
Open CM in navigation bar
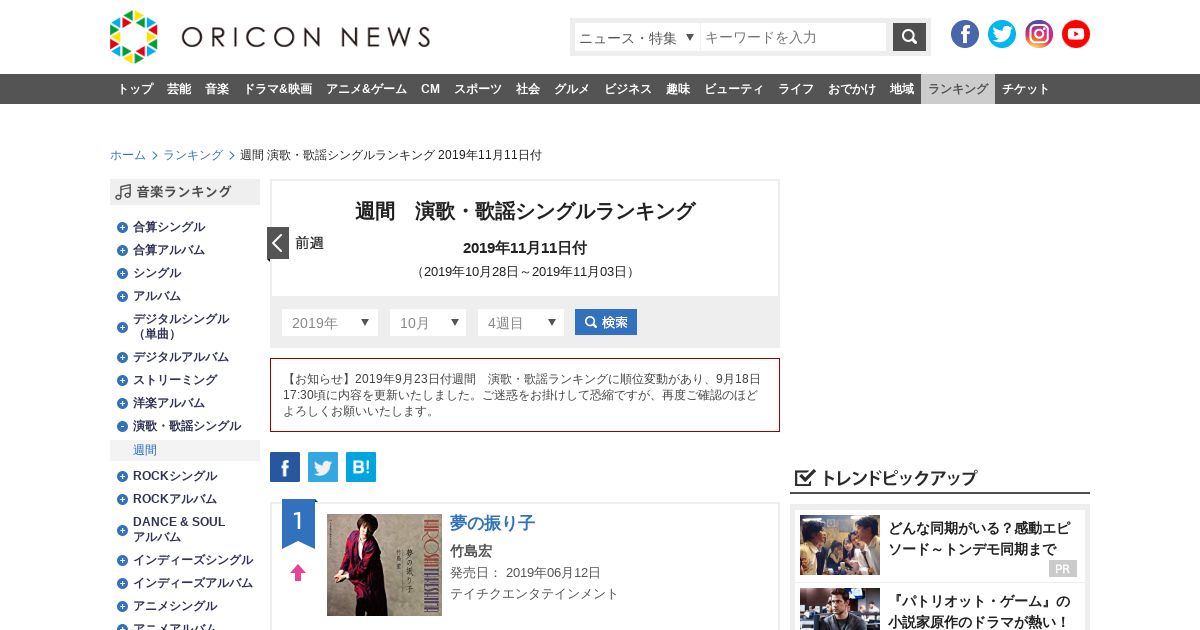tap(430, 89)
